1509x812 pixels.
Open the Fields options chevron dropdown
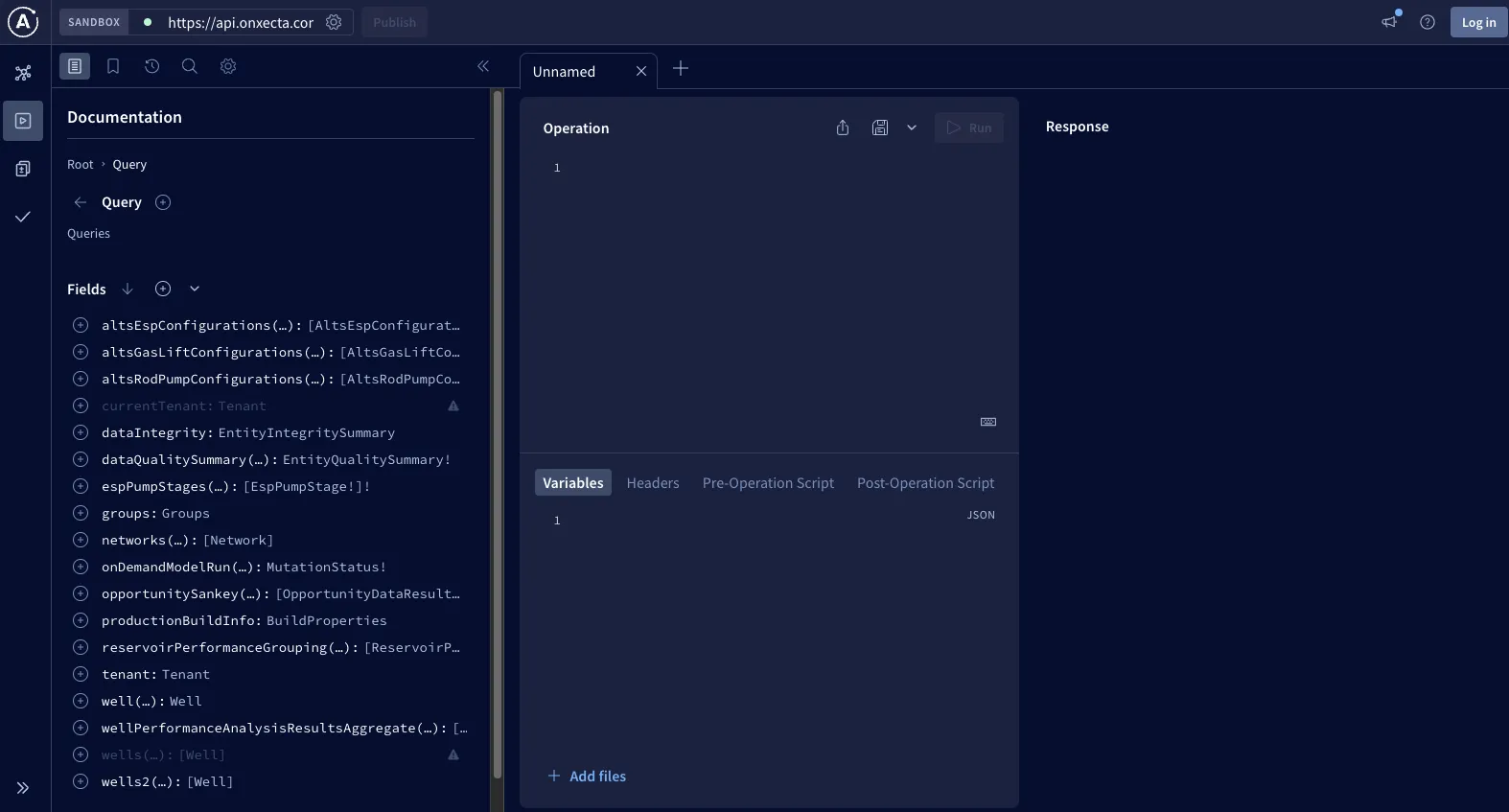(195, 289)
